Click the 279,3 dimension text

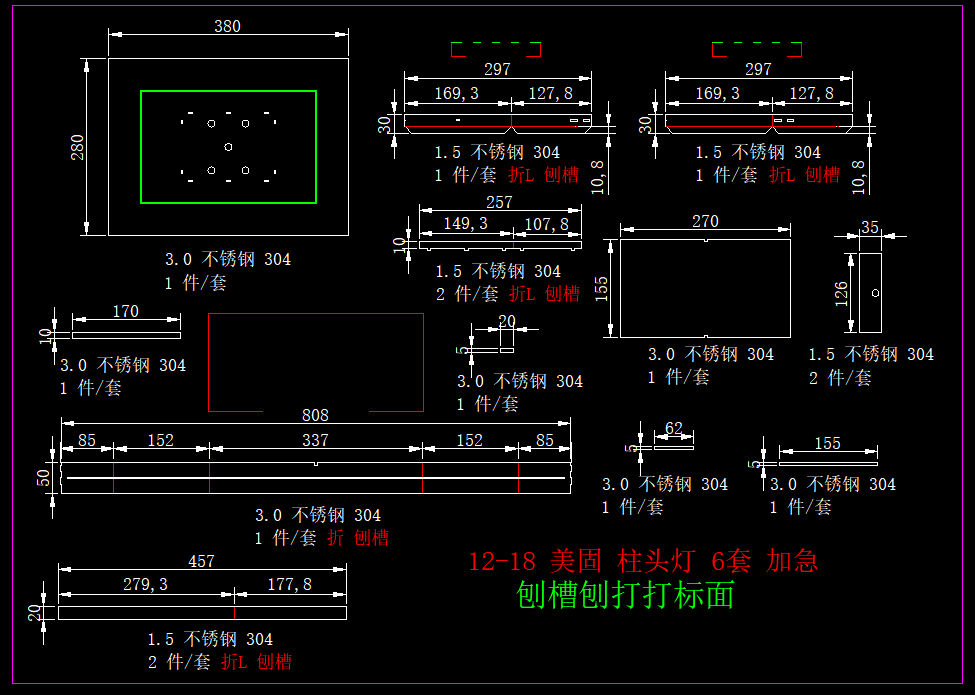[x=145, y=584]
